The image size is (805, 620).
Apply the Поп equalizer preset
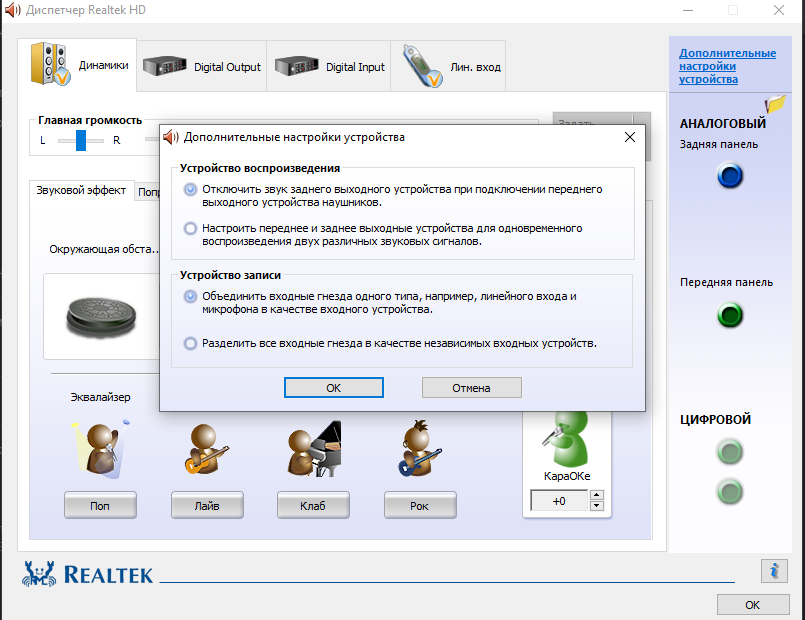coord(100,506)
